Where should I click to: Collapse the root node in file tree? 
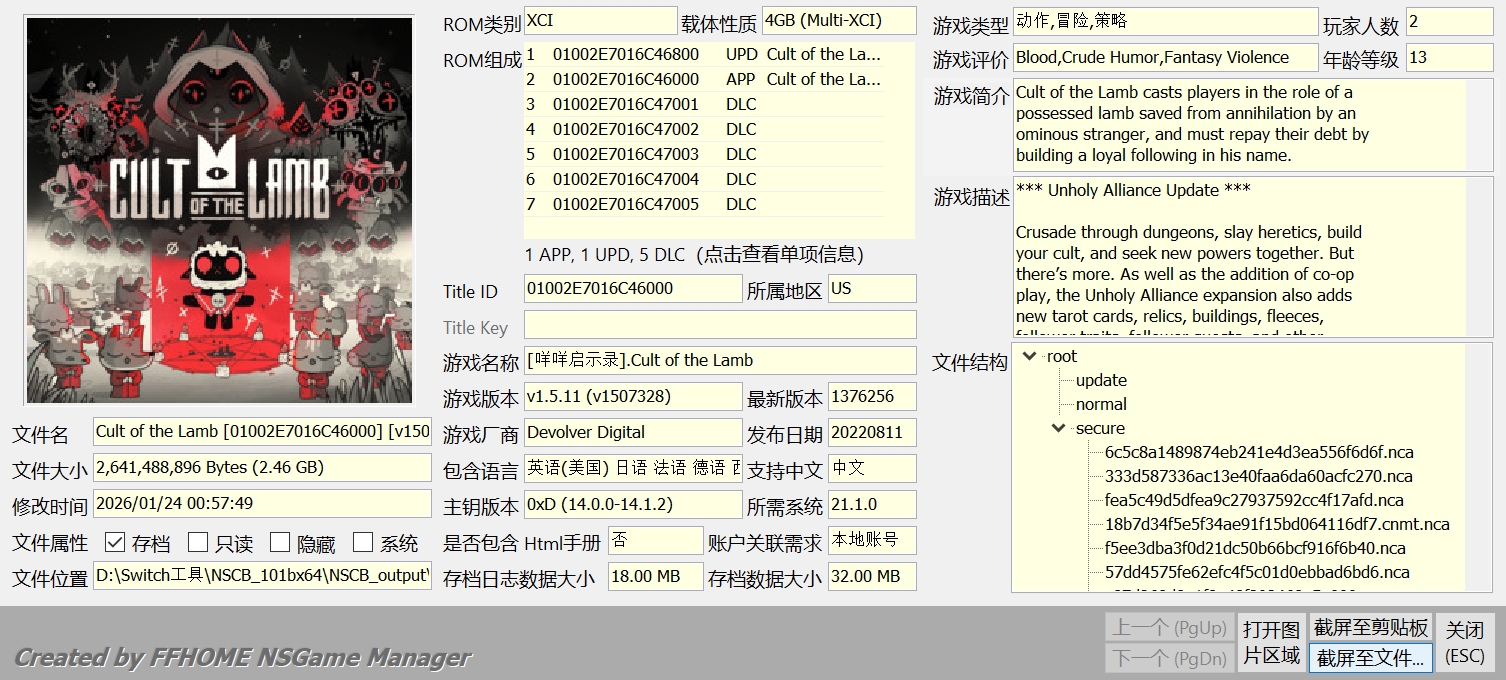[1029, 356]
